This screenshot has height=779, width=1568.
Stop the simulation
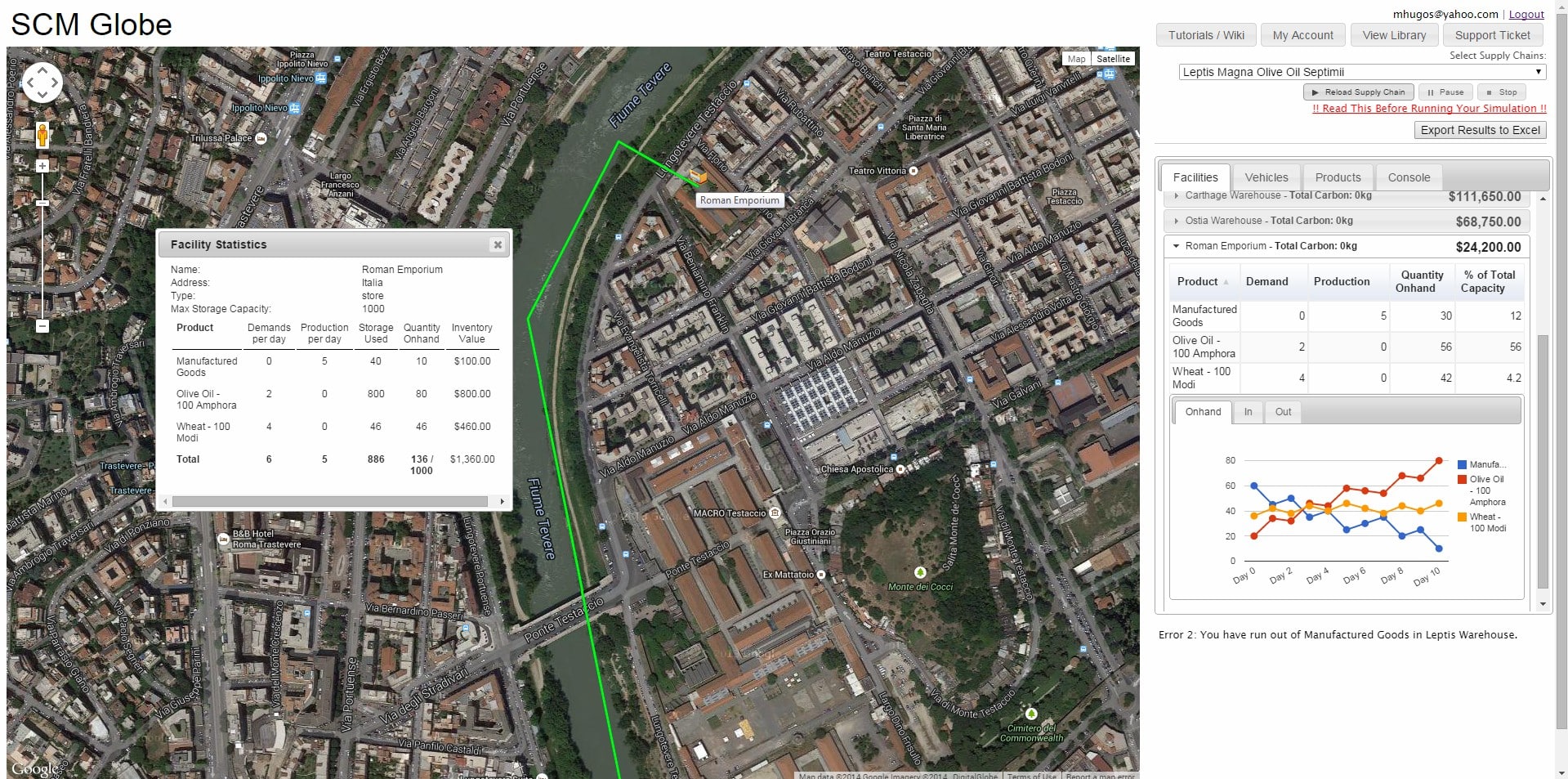(x=1501, y=92)
